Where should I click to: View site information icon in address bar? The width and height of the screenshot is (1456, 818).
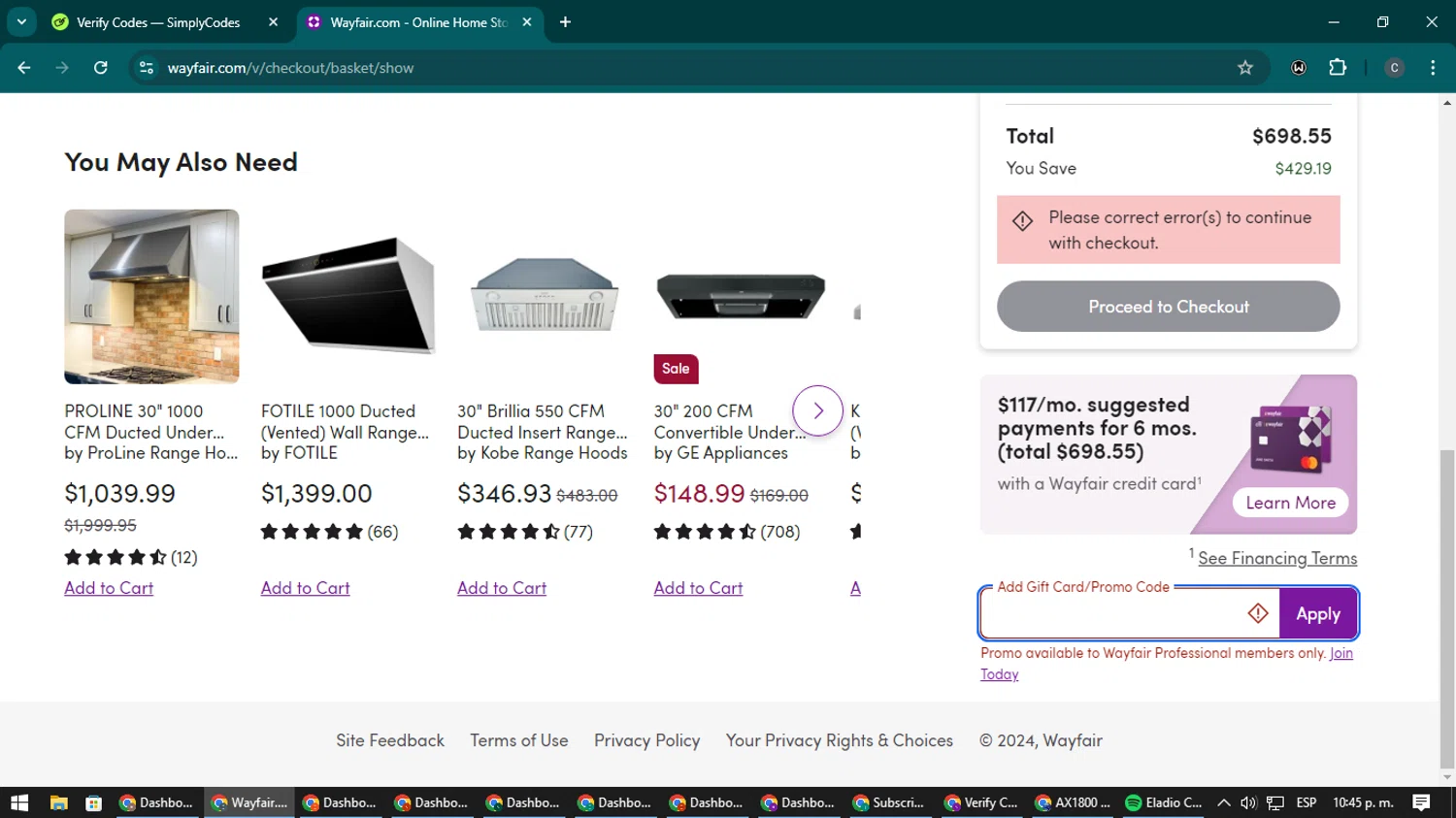(147, 68)
